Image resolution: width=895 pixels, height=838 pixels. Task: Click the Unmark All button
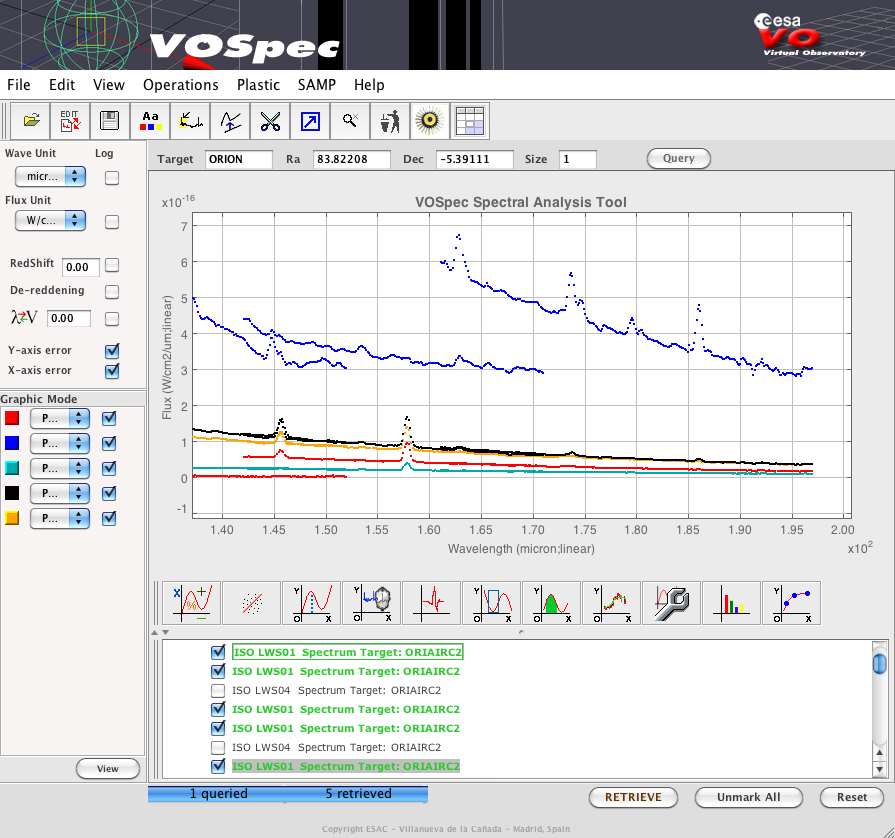click(x=748, y=797)
